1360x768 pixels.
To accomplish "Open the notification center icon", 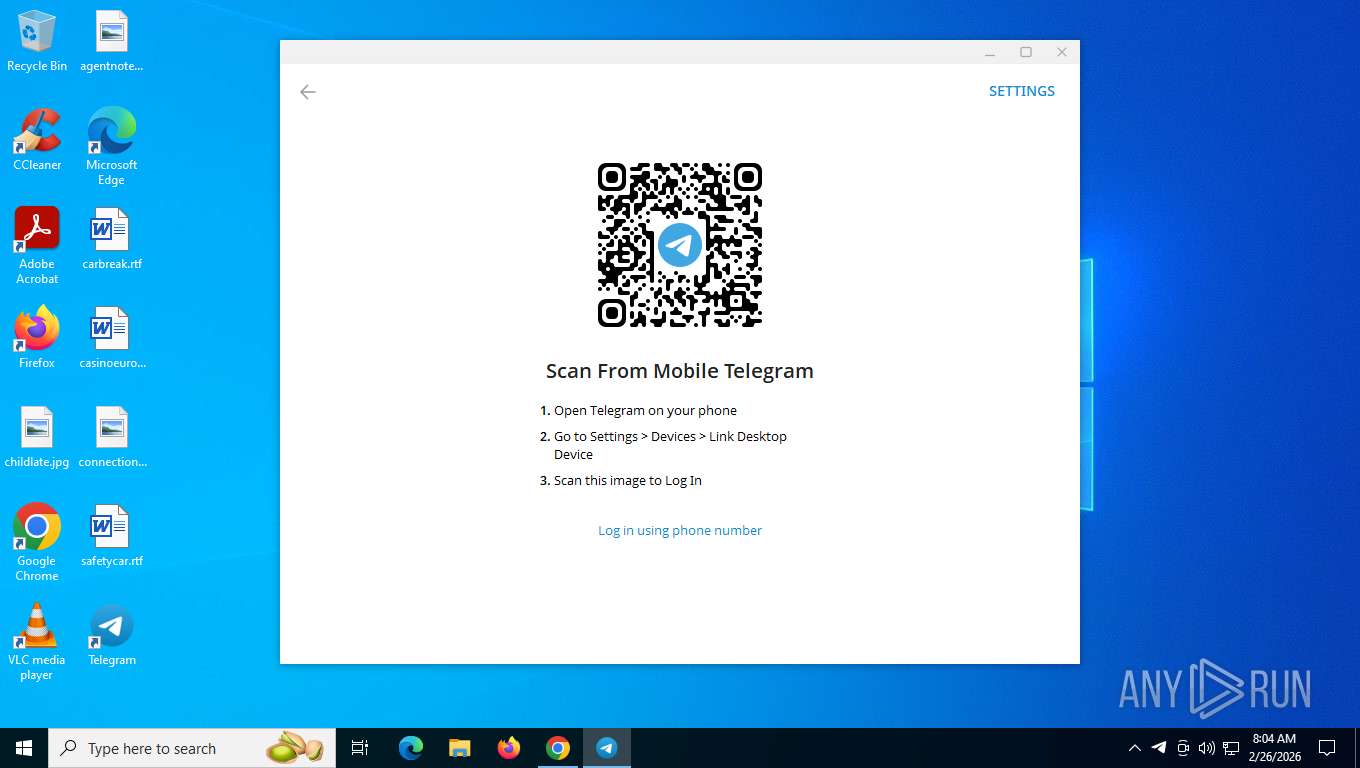I will (x=1327, y=748).
